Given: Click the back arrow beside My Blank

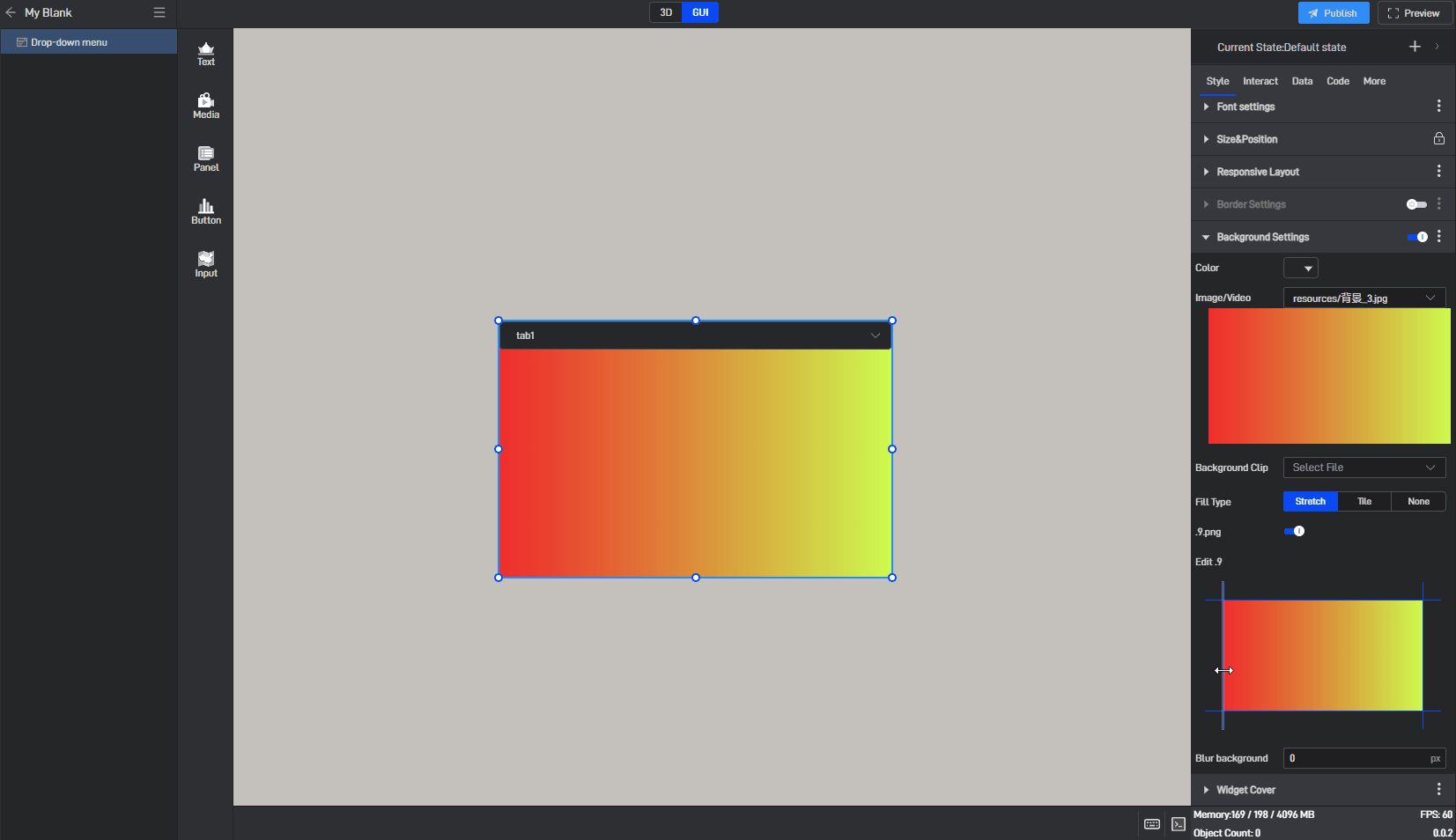Looking at the screenshot, I should click(11, 12).
